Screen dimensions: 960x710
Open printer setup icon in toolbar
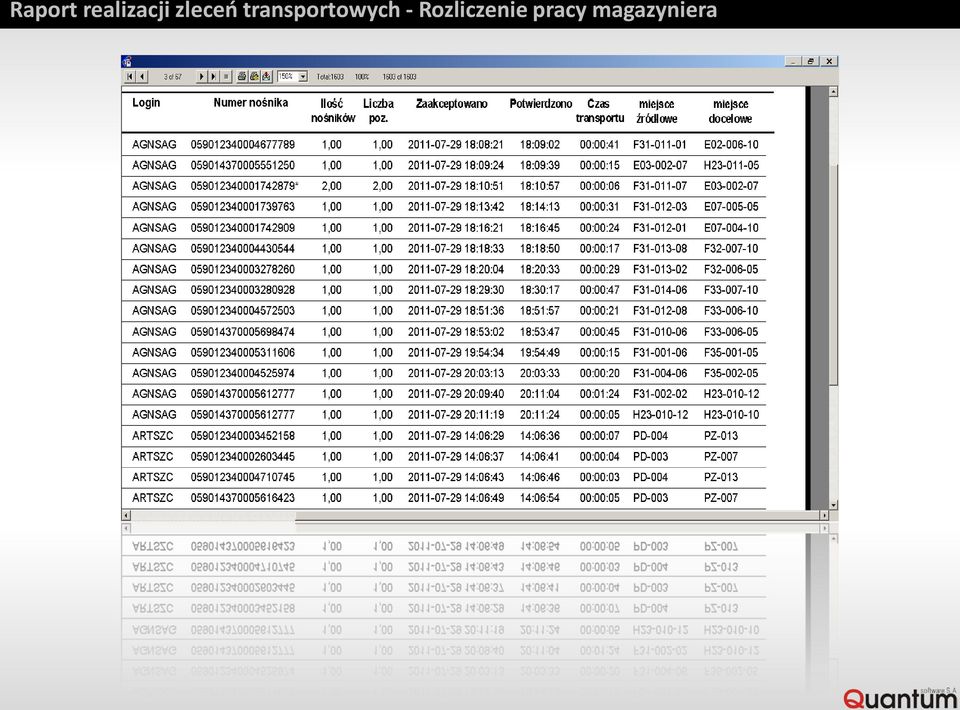click(x=254, y=77)
